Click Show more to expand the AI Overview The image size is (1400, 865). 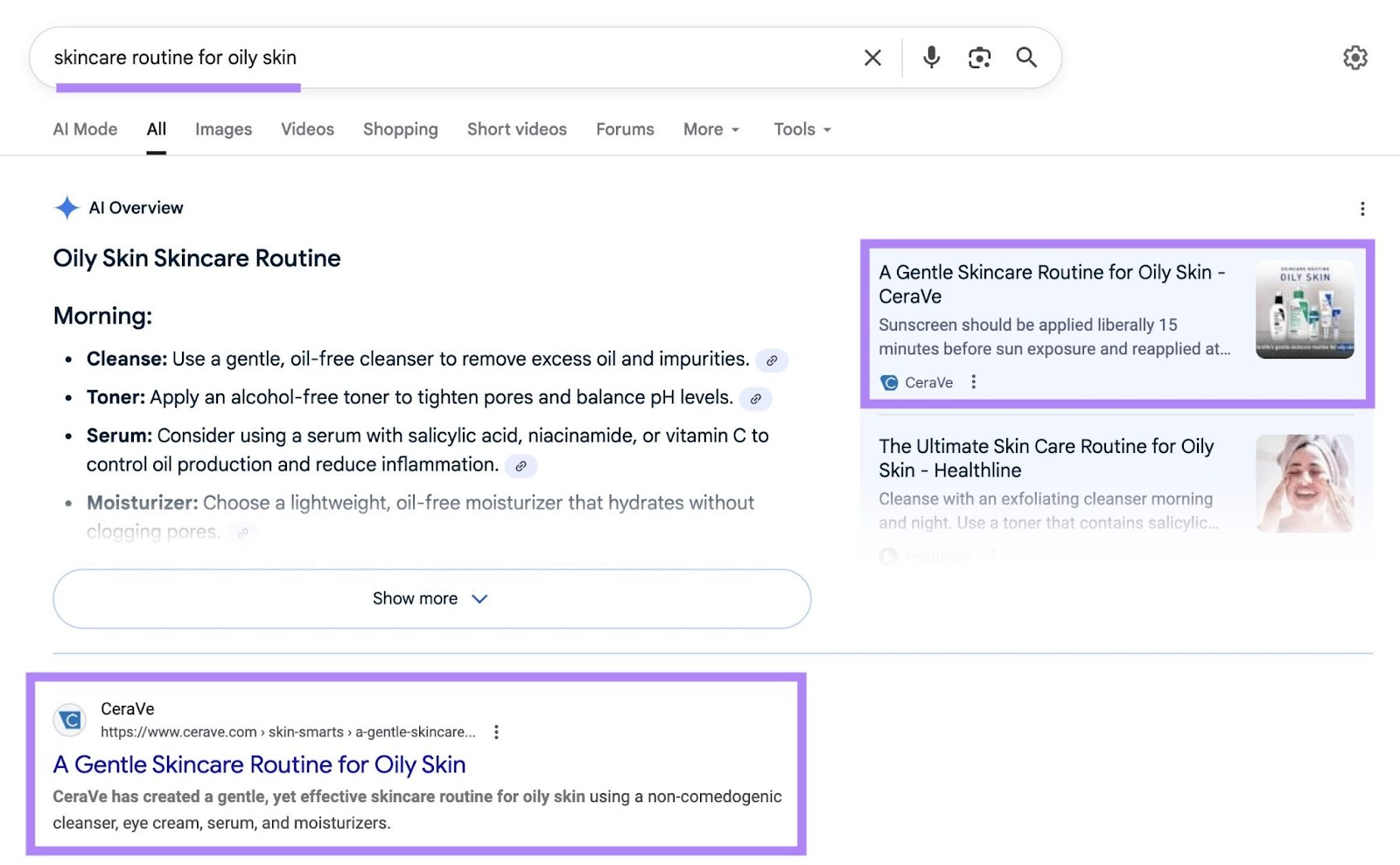[430, 598]
